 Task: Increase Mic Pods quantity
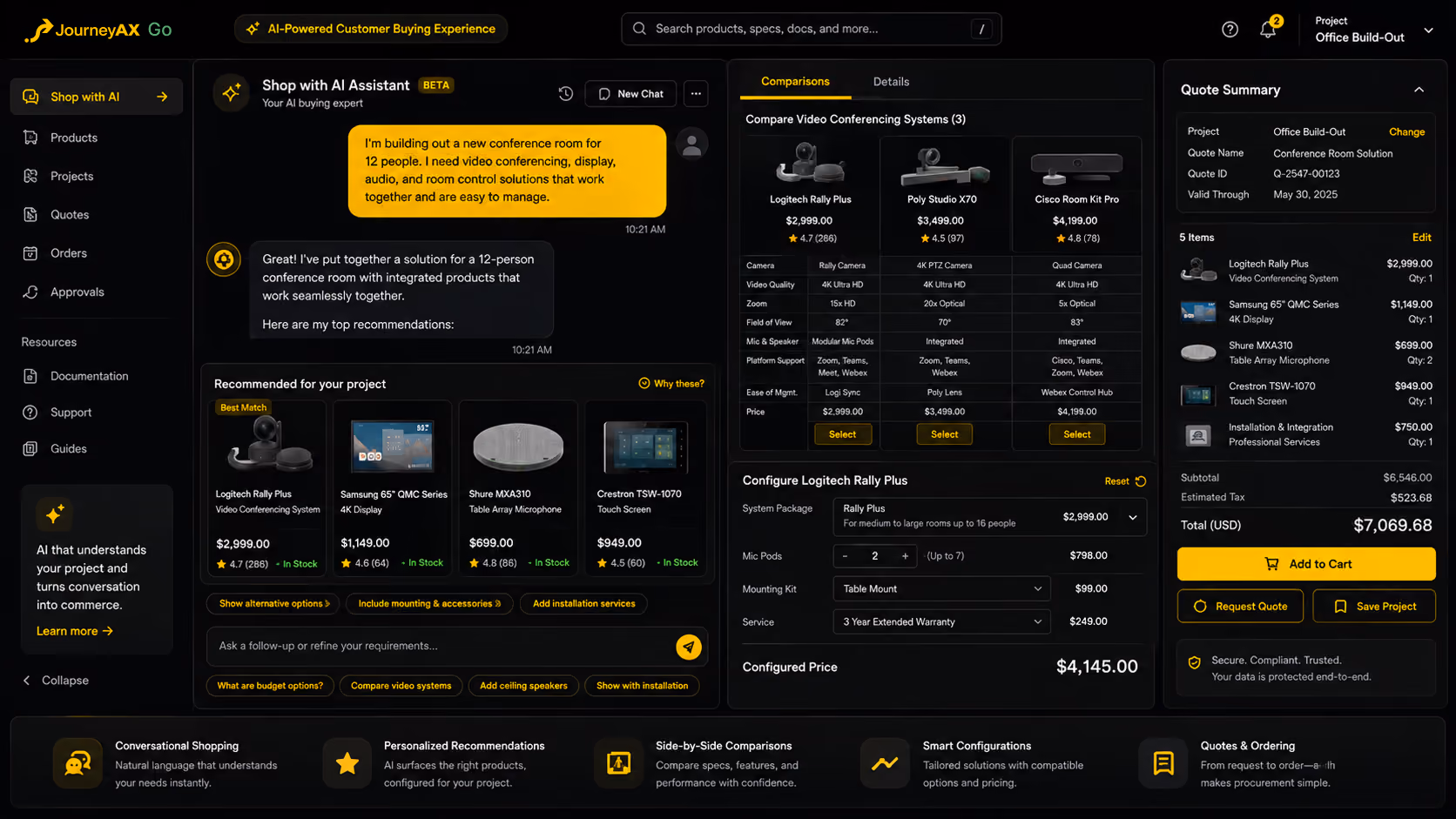click(x=906, y=556)
